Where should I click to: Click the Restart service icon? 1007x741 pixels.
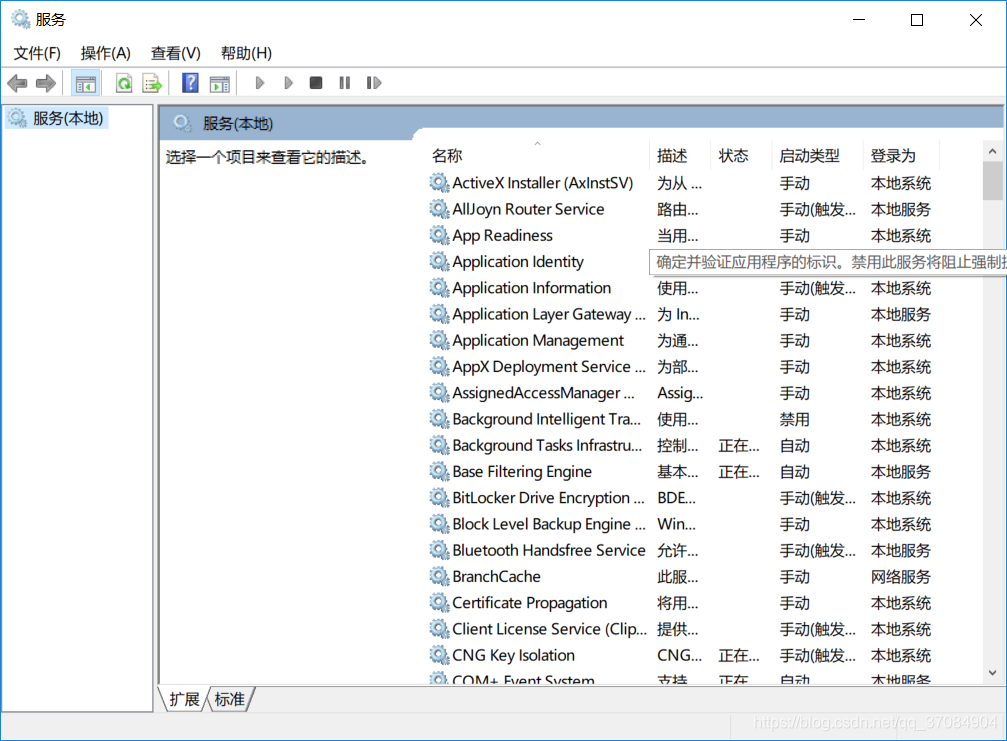click(x=374, y=83)
